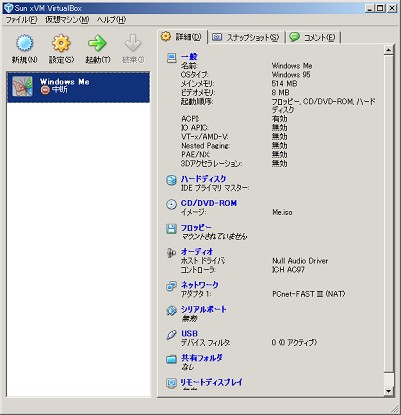Image resolution: width=401 pixels, height=415 pixels.
Task: Click the USB plug icon
Action: [171, 335]
